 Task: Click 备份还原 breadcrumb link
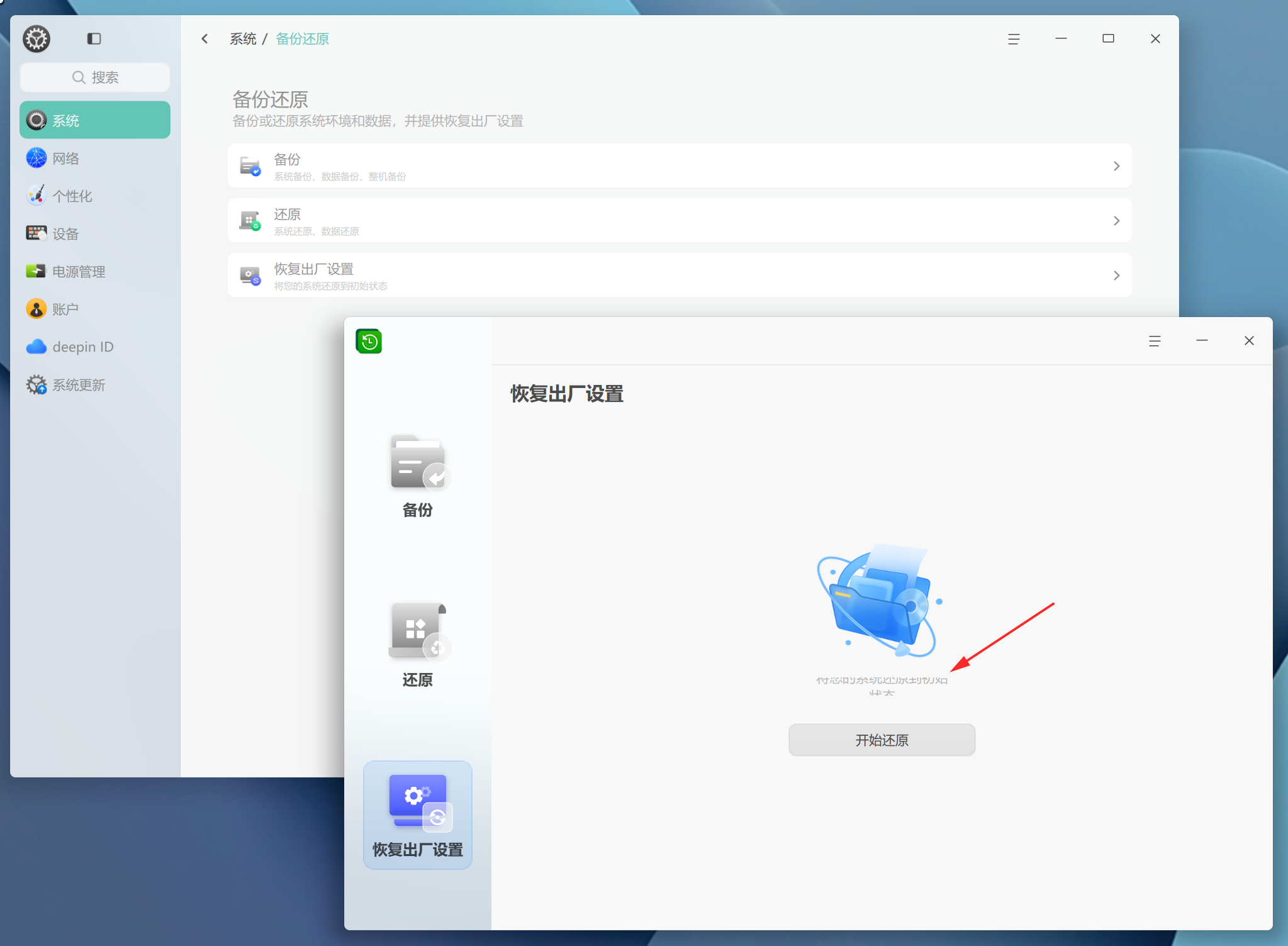click(x=303, y=39)
